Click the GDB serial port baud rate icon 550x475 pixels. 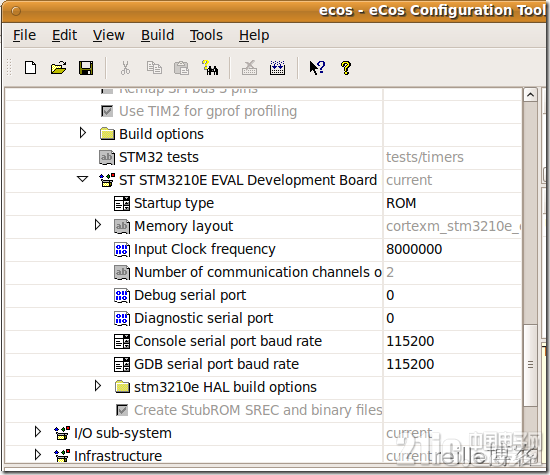(122, 364)
